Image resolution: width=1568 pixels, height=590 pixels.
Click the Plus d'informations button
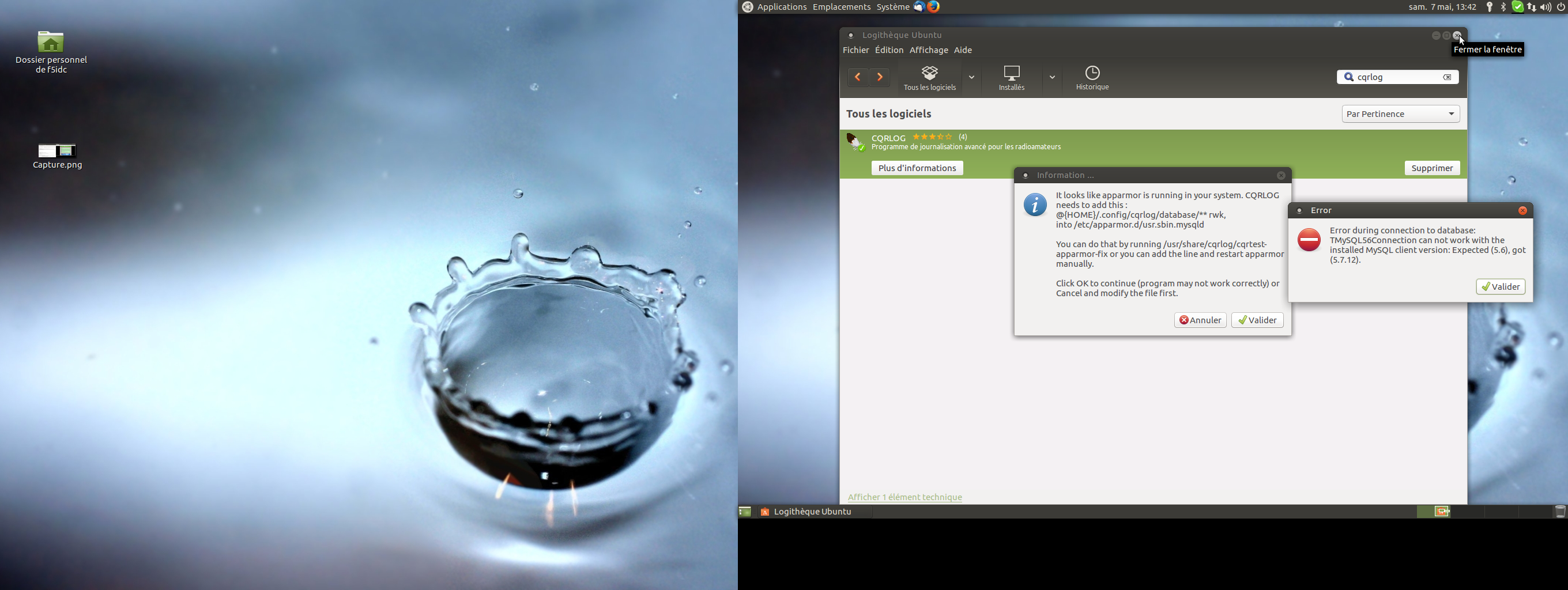[917, 168]
